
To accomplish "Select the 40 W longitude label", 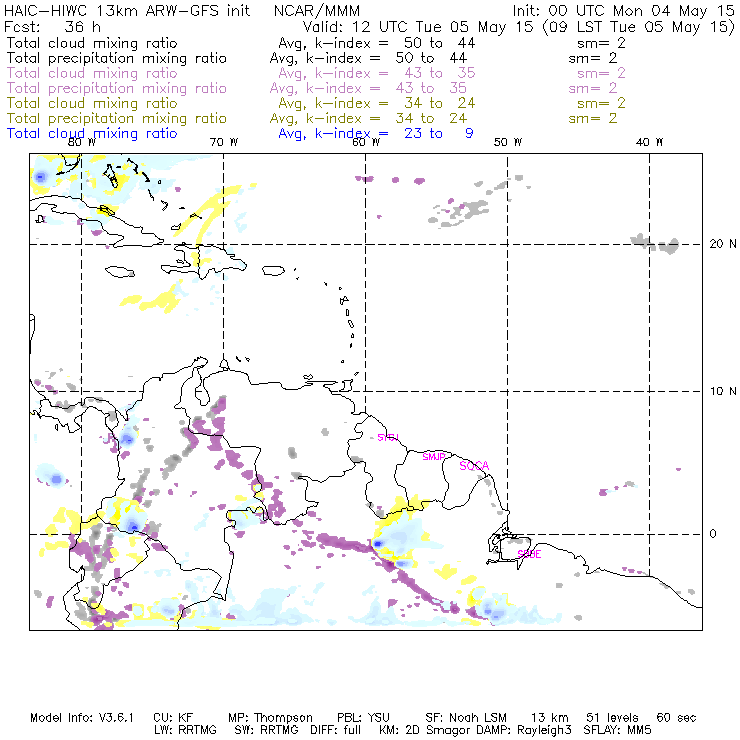I will pos(650,142).
